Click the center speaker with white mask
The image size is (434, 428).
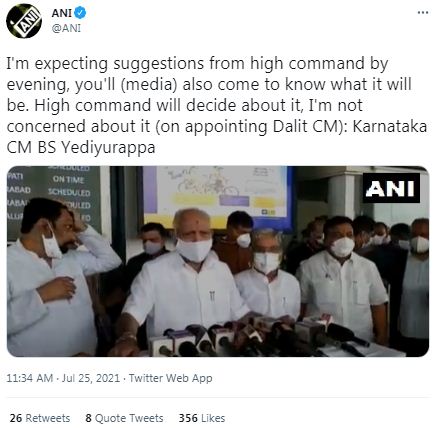pos(187,277)
